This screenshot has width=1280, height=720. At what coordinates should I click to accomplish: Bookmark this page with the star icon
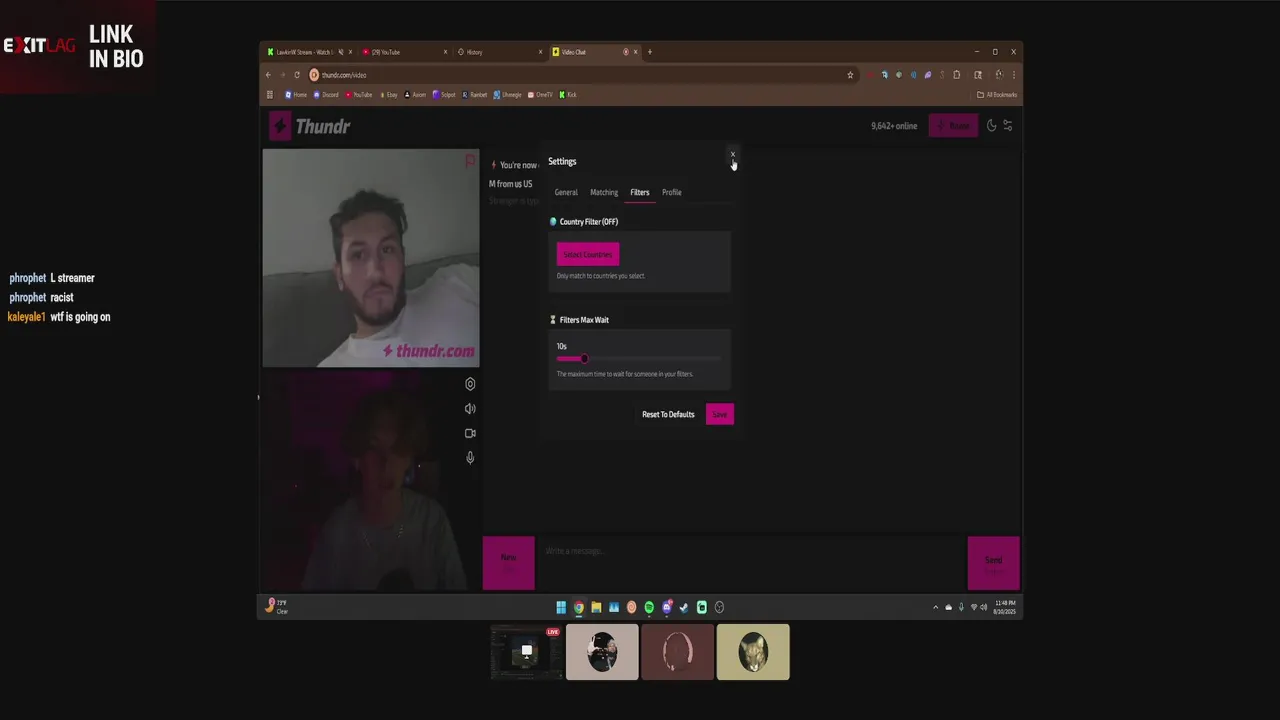click(x=850, y=75)
